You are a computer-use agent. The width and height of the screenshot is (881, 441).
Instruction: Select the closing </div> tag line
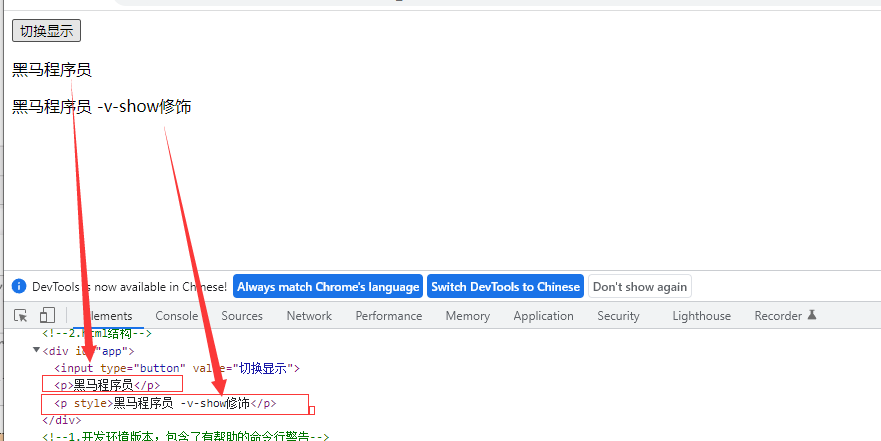(62, 420)
